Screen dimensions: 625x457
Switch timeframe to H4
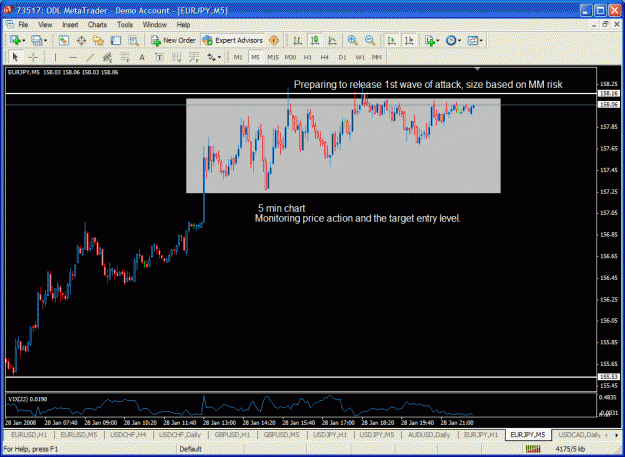coord(324,57)
